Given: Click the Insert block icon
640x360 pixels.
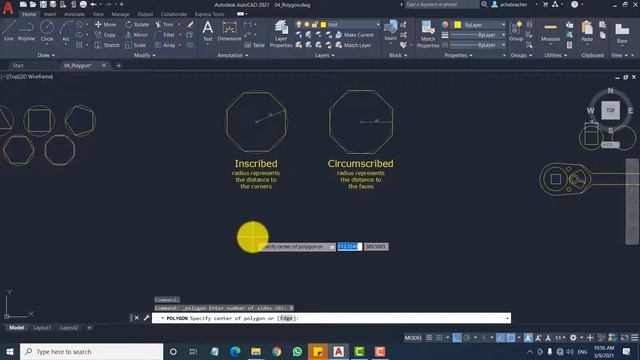Looking at the screenshot, I should pos(390,31).
